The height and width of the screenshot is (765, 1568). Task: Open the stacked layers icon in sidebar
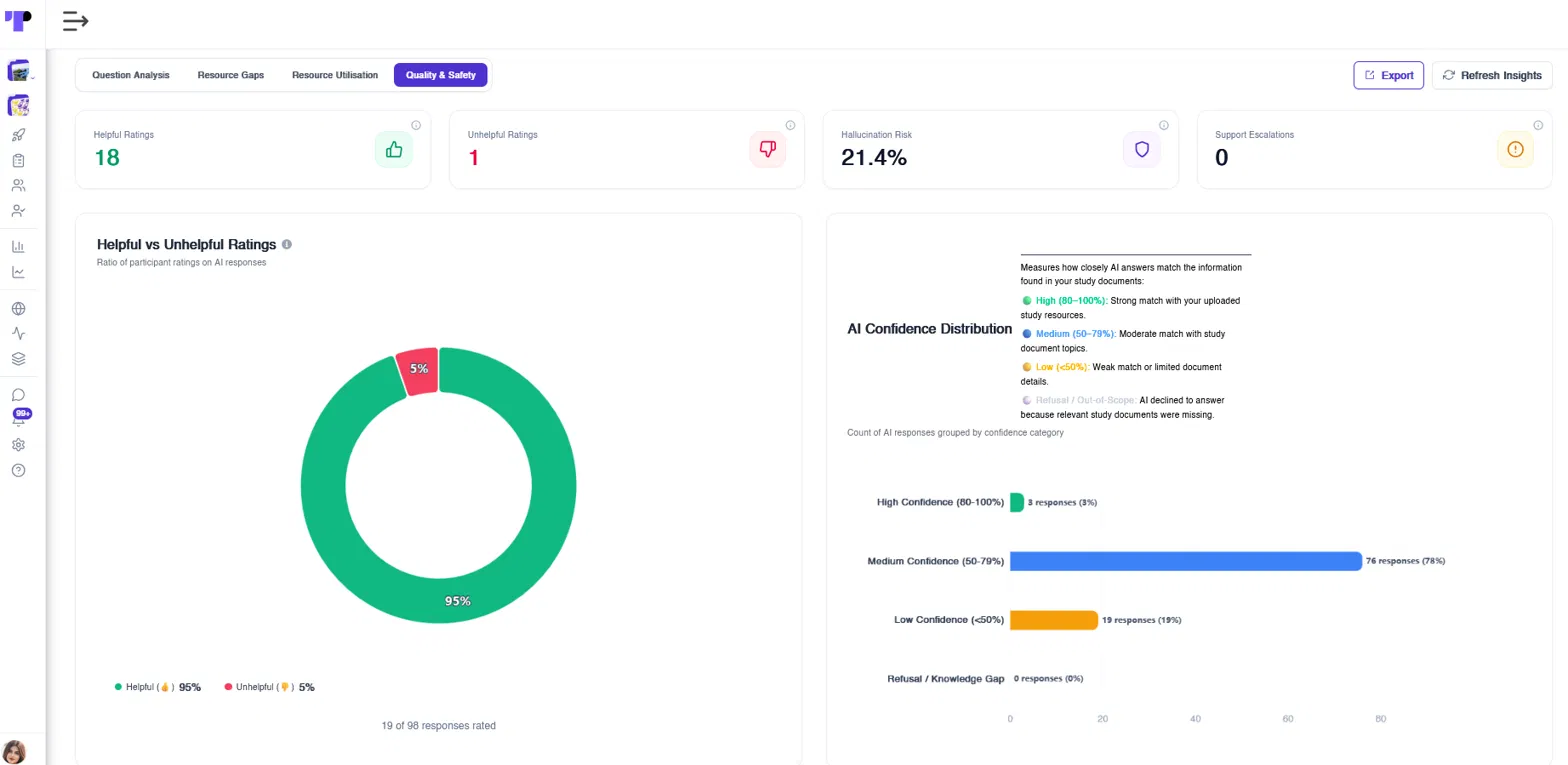coord(18,359)
